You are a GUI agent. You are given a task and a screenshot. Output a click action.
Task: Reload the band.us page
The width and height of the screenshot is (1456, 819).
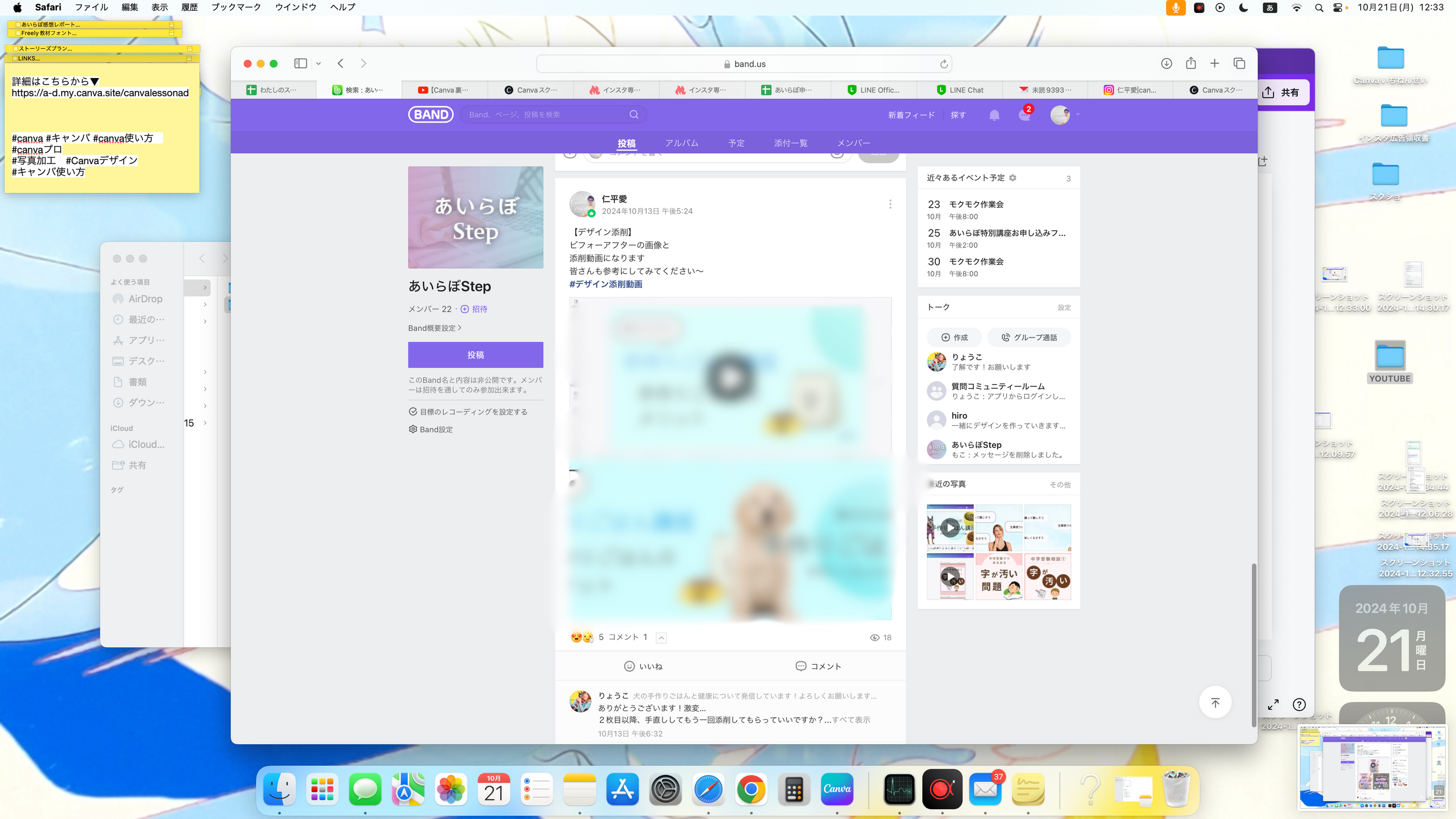coord(944,64)
